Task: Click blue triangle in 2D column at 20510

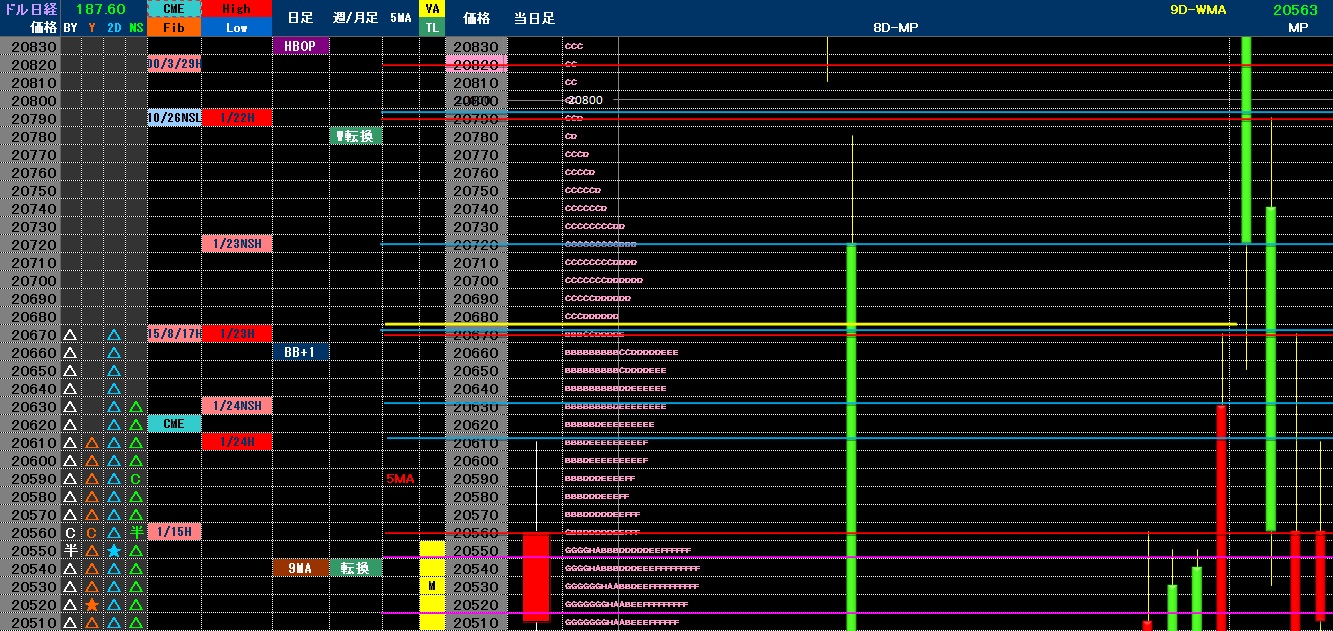Action: point(114,622)
